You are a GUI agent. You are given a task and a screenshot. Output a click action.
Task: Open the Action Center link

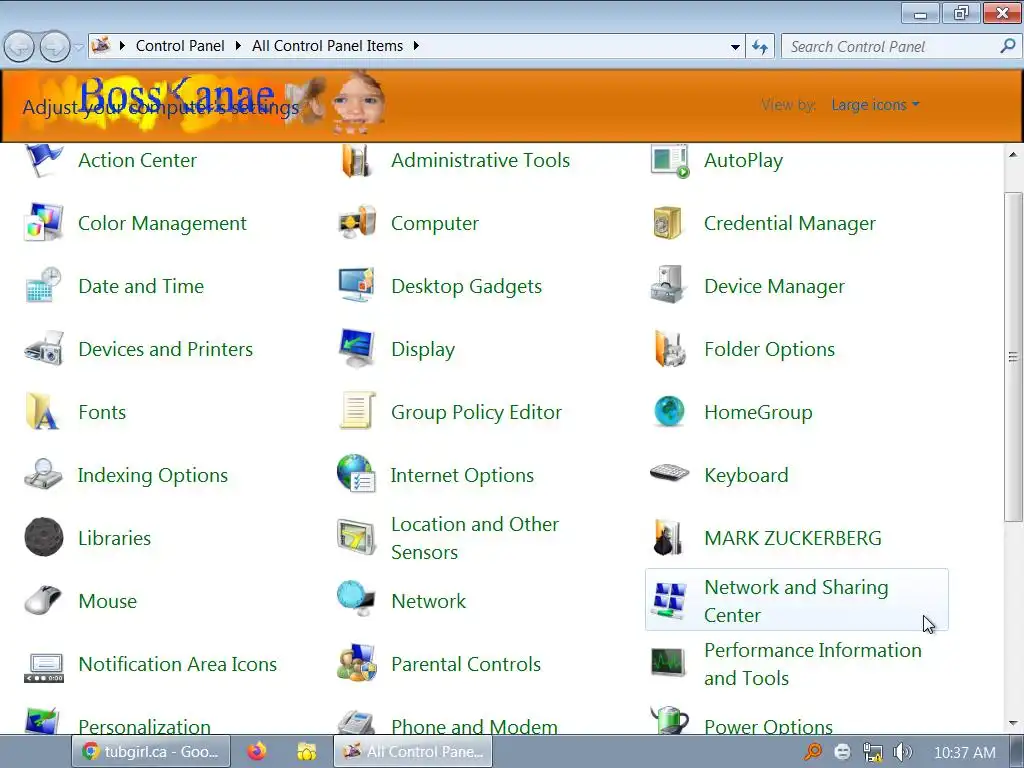(137, 160)
